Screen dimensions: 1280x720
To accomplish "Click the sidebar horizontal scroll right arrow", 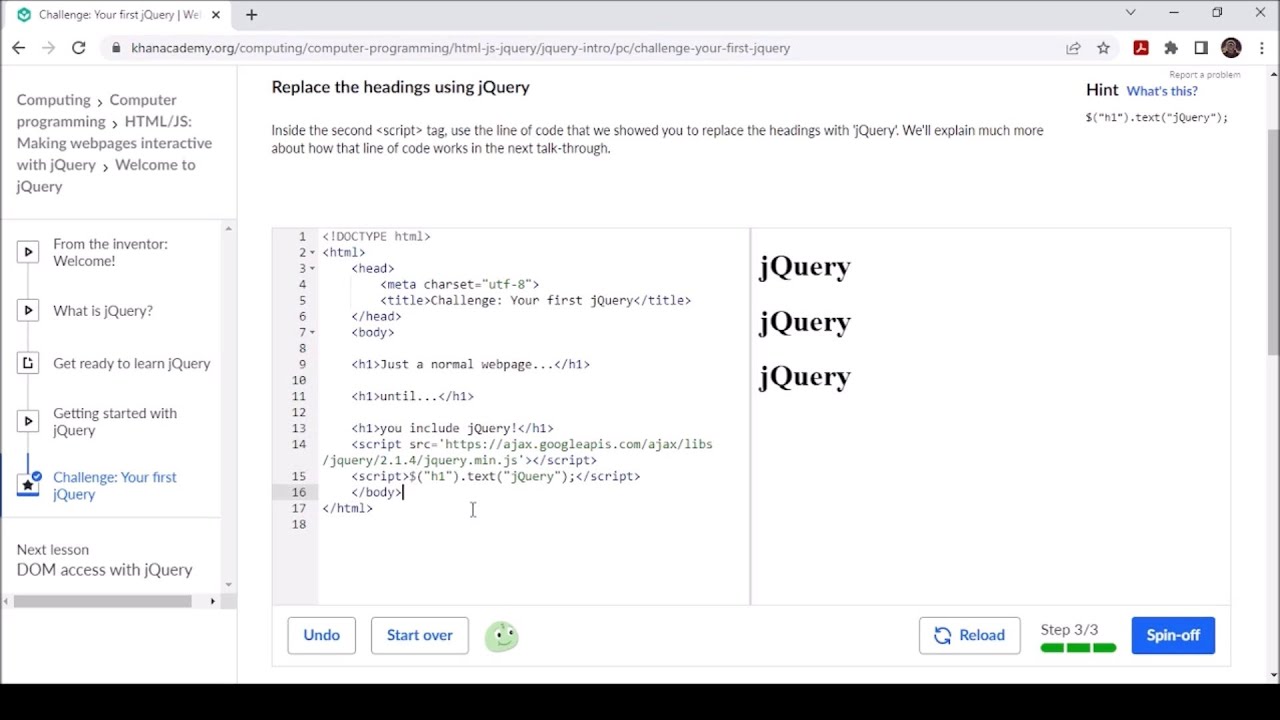I will click(x=212, y=601).
